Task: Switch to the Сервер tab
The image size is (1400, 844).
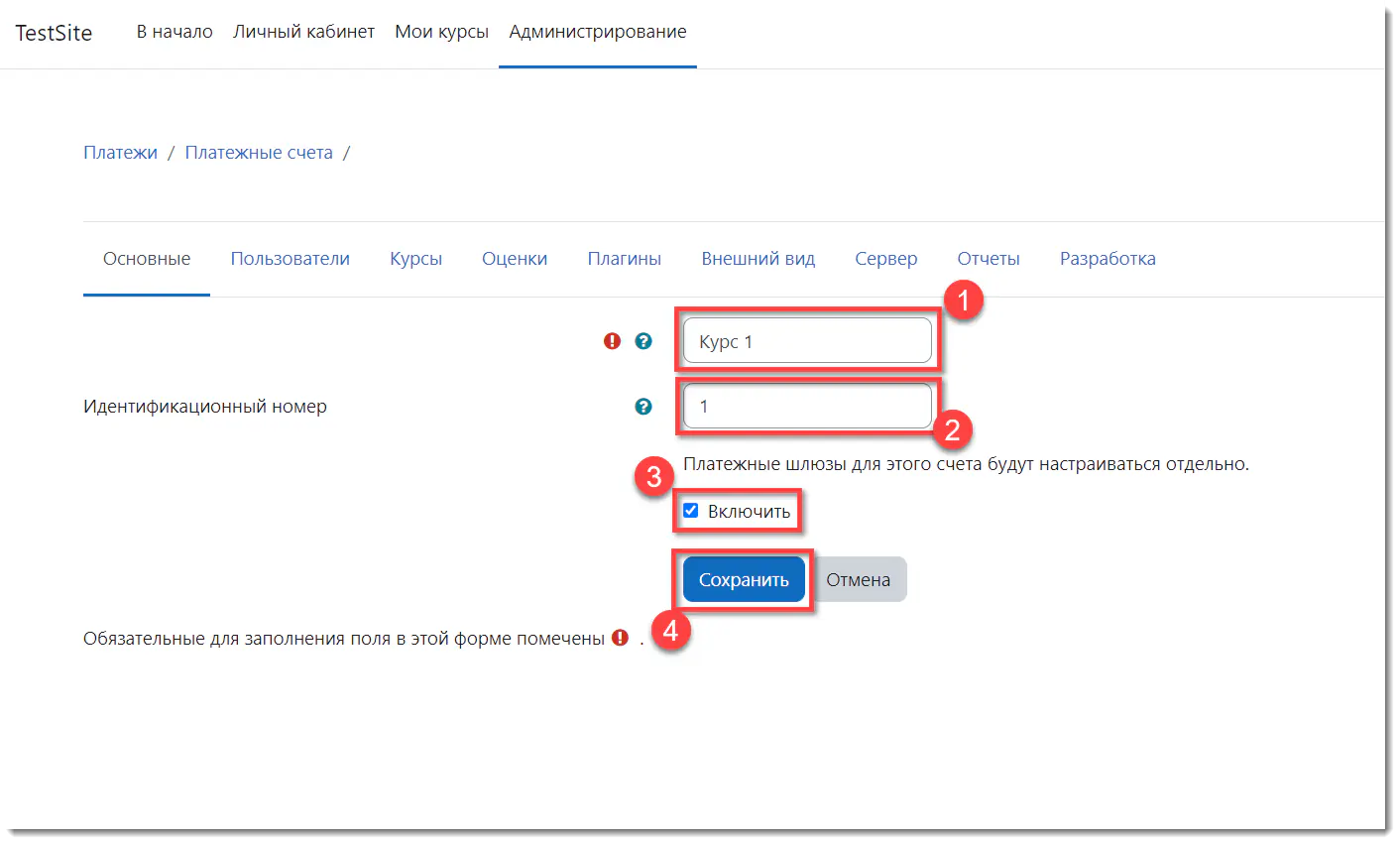Action: (x=885, y=259)
